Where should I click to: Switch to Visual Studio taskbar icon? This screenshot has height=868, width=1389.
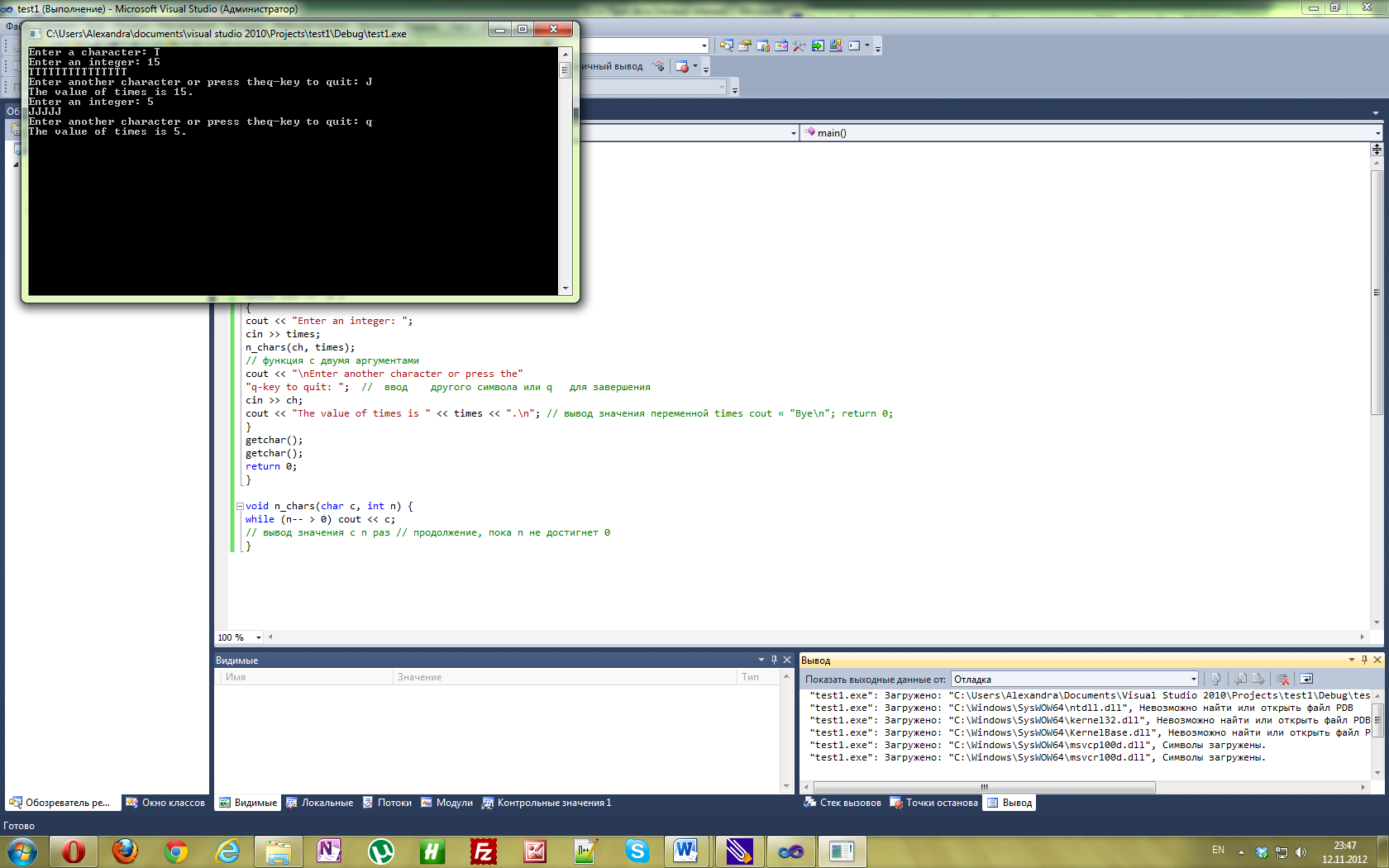pyautogui.click(x=791, y=851)
